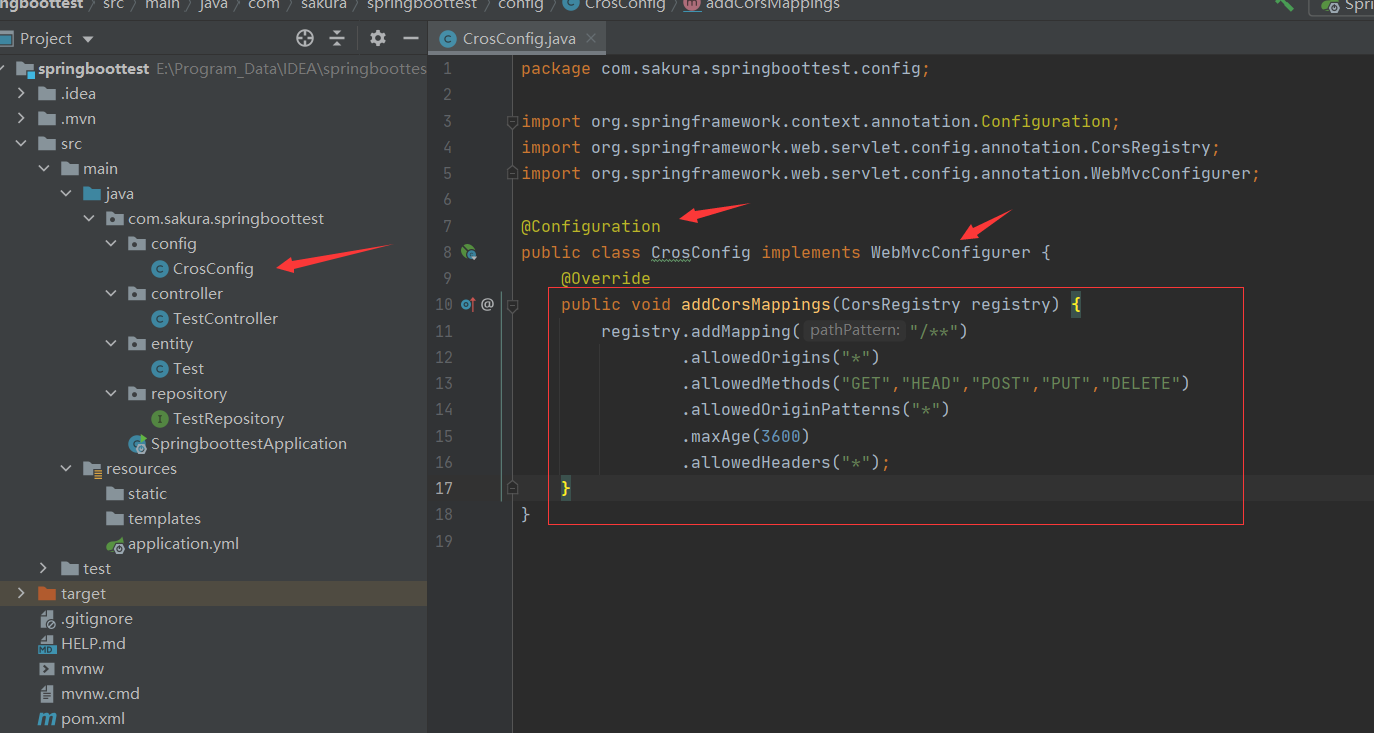This screenshot has width=1374, height=733.
Task: Click .allowedOrigins("*") on line 12
Action: pos(781,357)
